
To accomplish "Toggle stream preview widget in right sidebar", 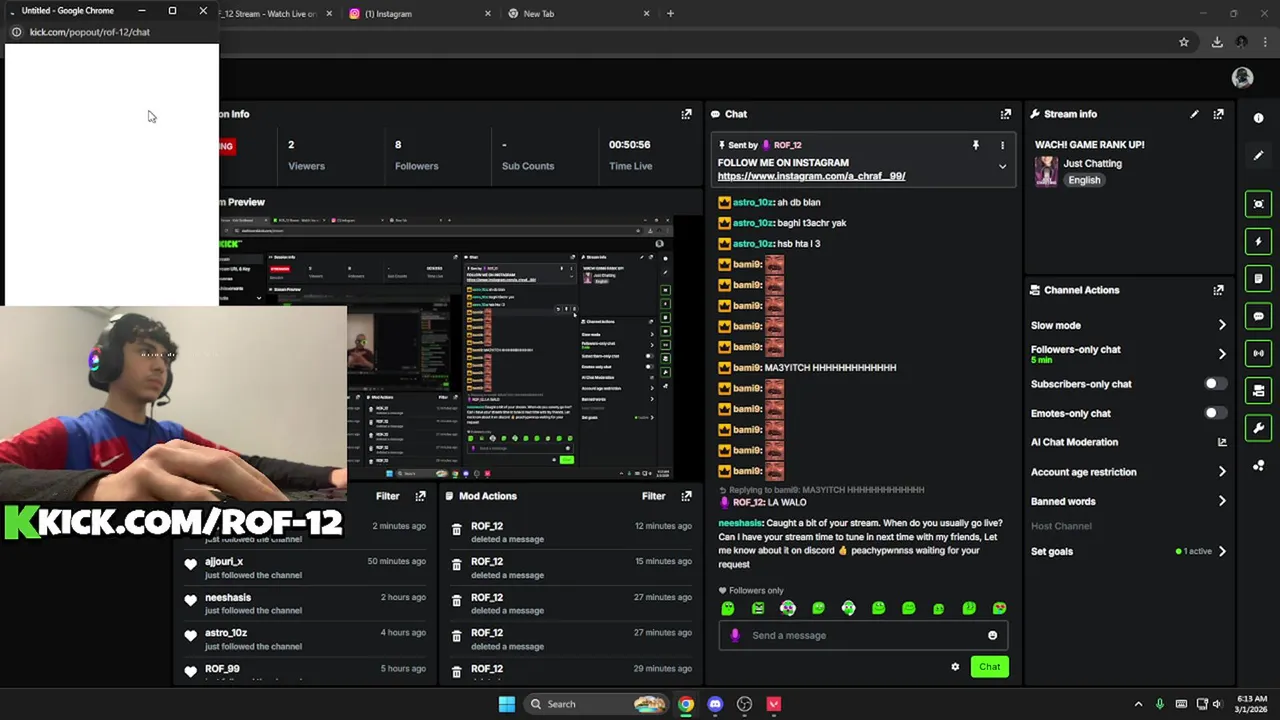I will 1258,204.
